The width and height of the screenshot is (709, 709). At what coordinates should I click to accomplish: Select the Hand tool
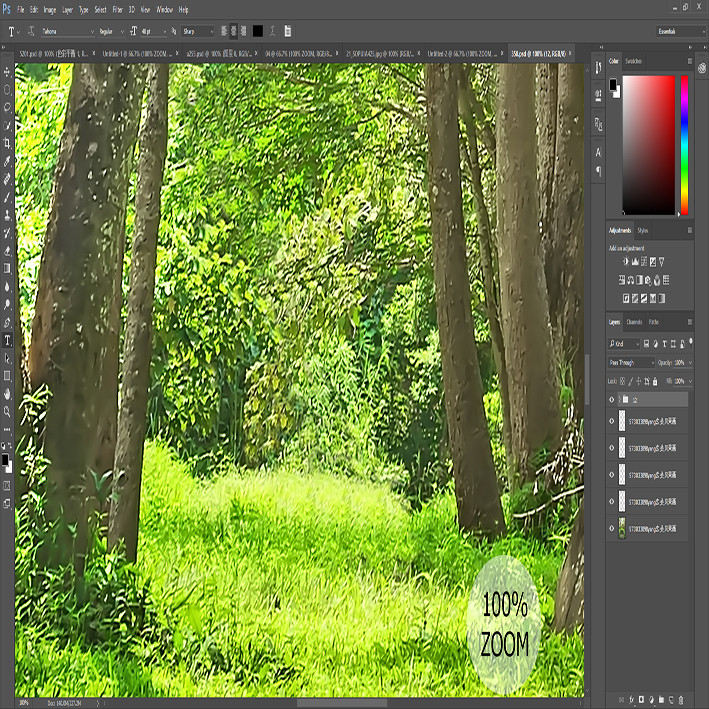(7, 394)
